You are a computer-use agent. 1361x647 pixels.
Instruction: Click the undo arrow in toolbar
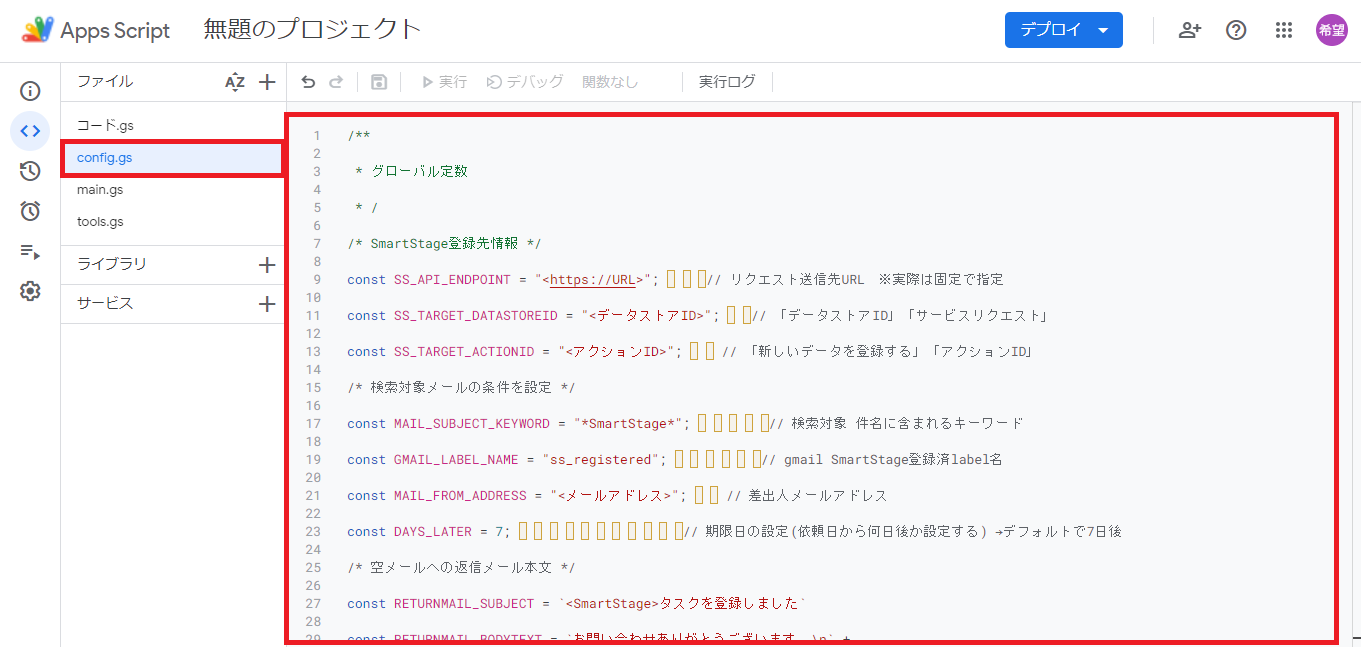pos(308,82)
